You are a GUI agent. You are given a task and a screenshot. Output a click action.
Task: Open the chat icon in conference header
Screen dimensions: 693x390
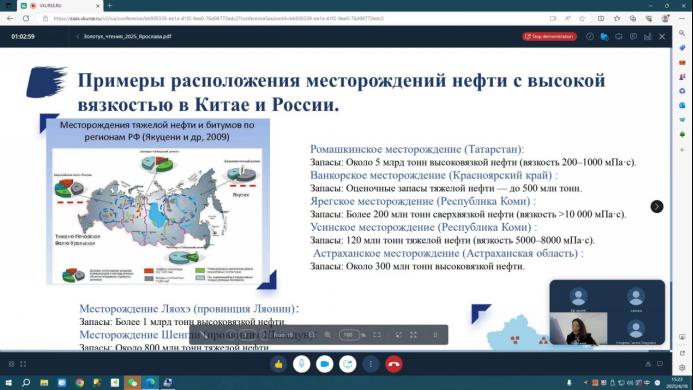[633, 37]
